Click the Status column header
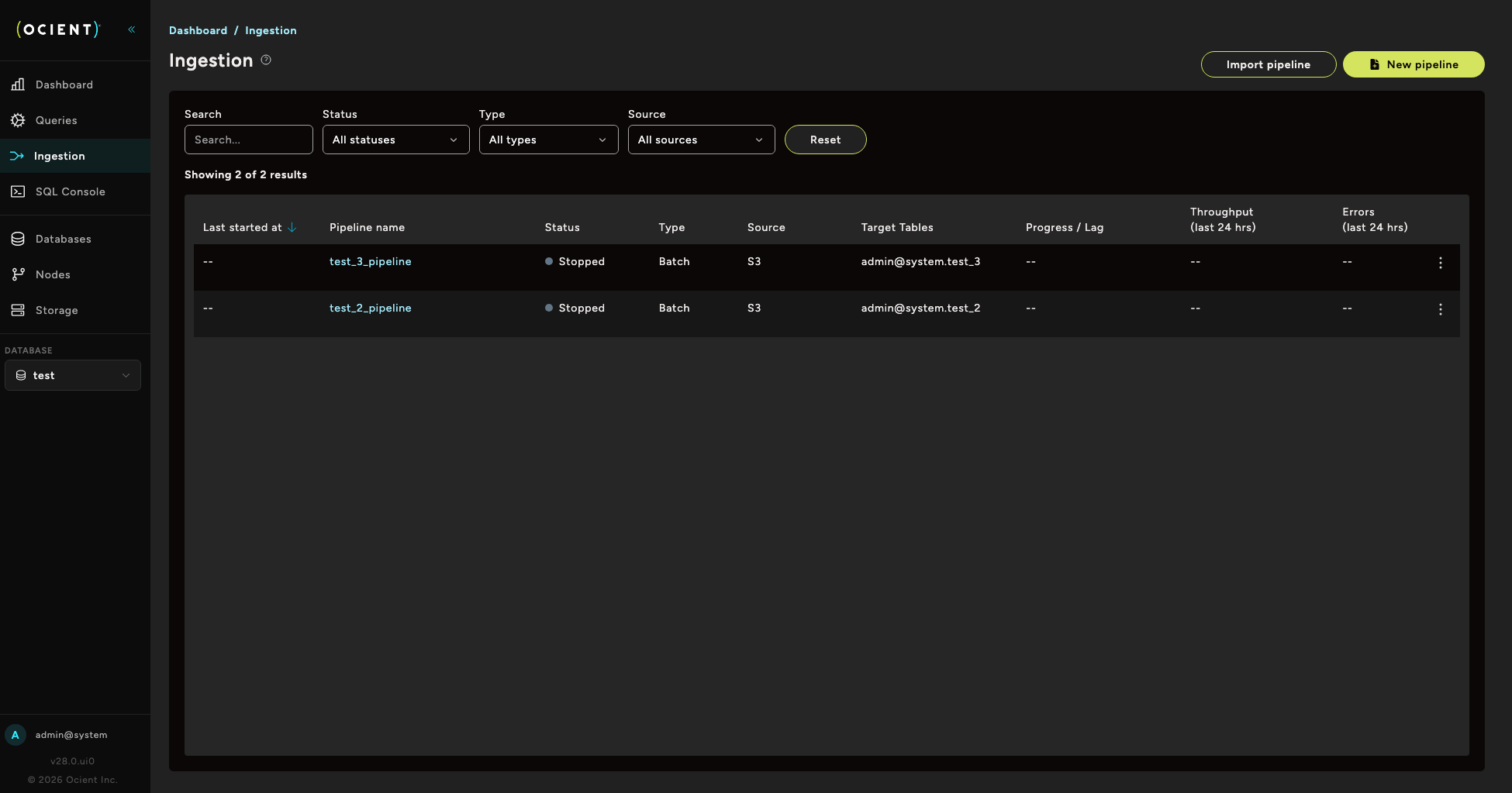The height and width of the screenshot is (793, 1512). click(562, 227)
